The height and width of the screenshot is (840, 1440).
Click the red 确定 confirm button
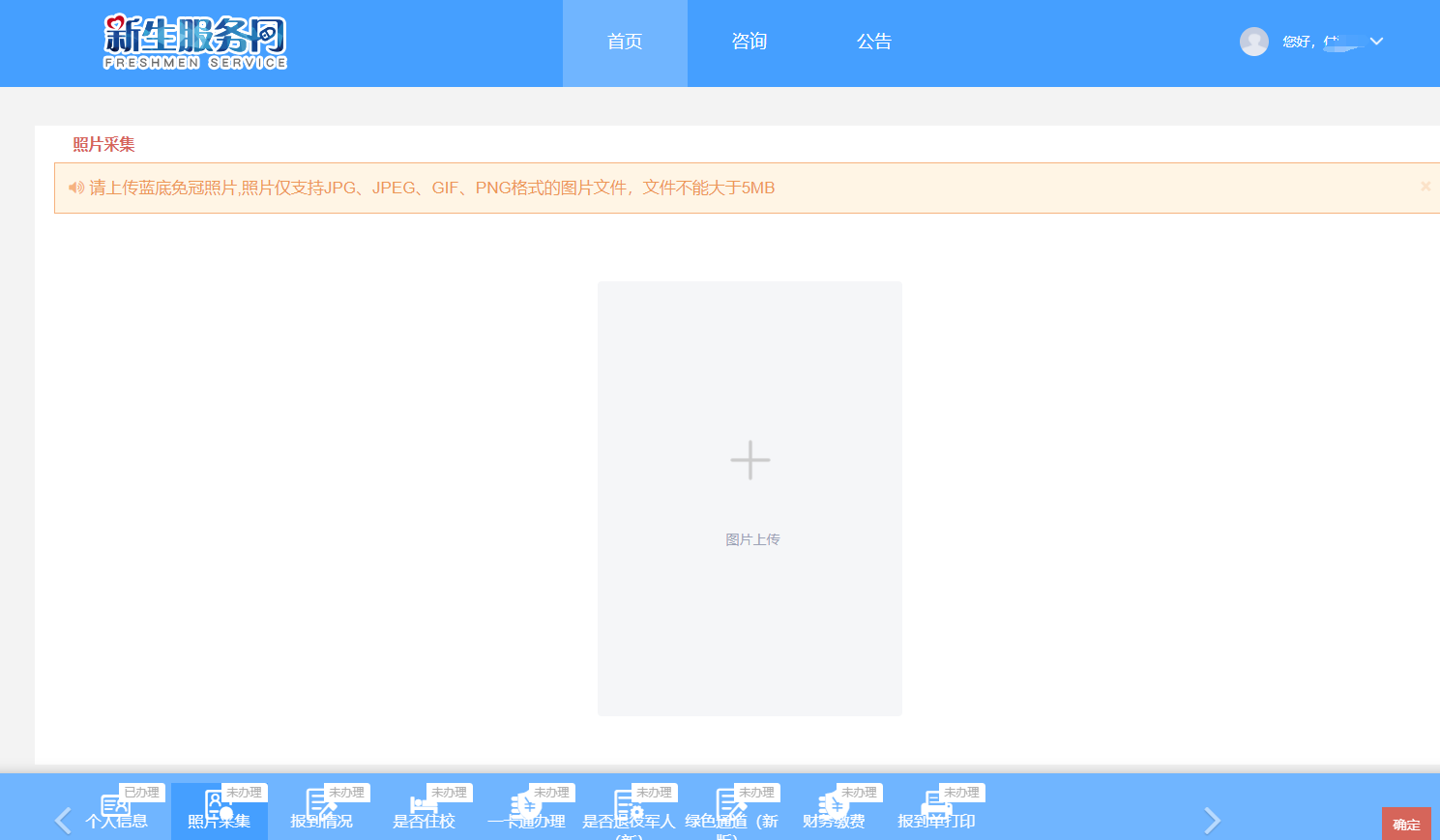tap(1406, 824)
